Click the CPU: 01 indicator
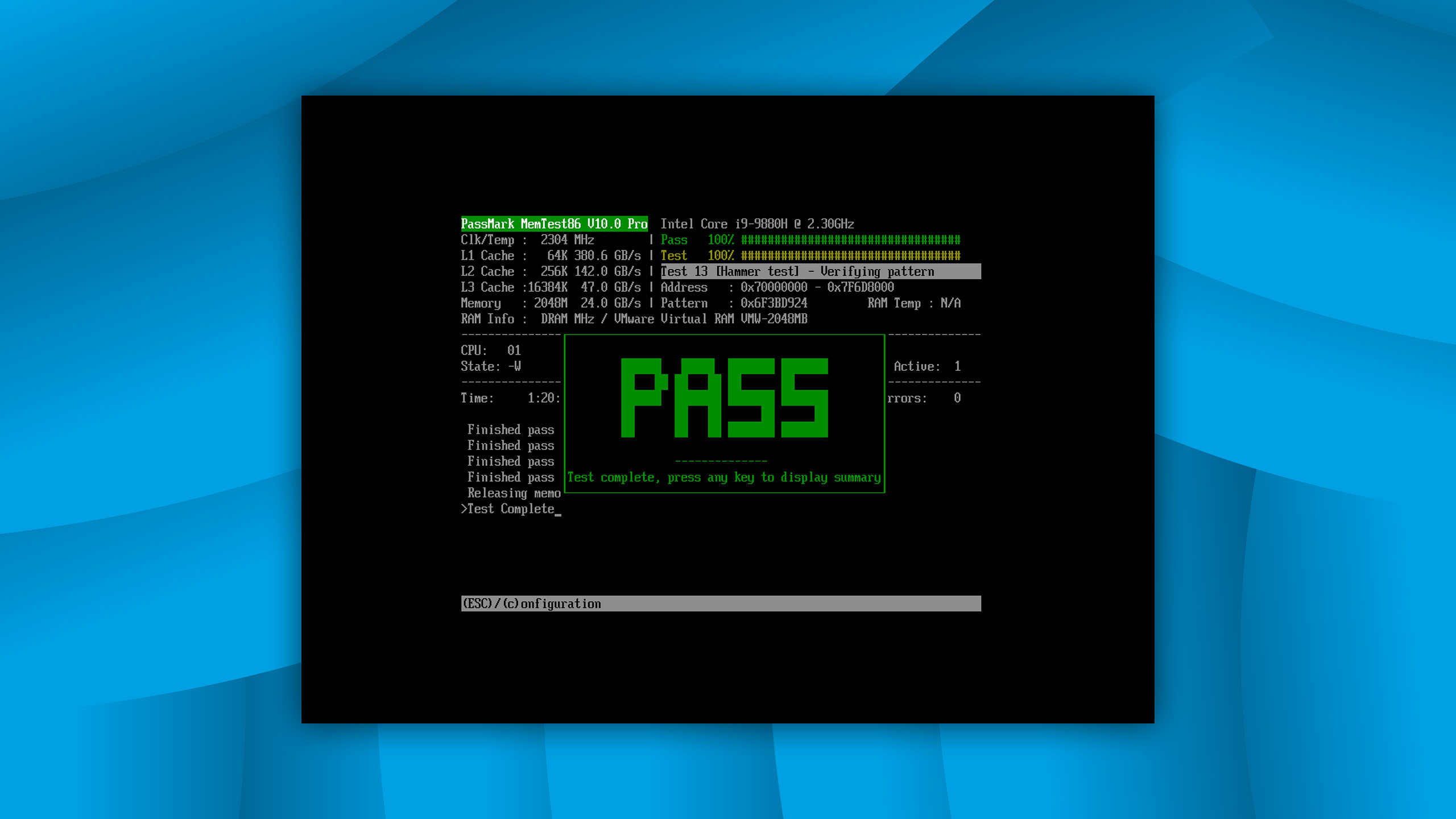1456x819 pixels. [x=491, y=350]
